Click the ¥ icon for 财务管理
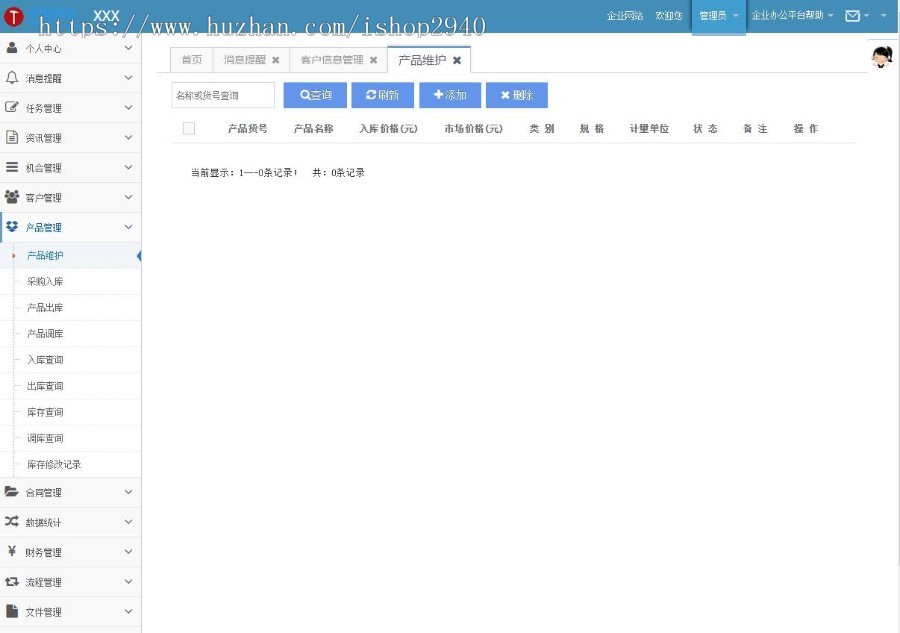The image size is (900, 633). pyautogui.click(x=10, y=551)
